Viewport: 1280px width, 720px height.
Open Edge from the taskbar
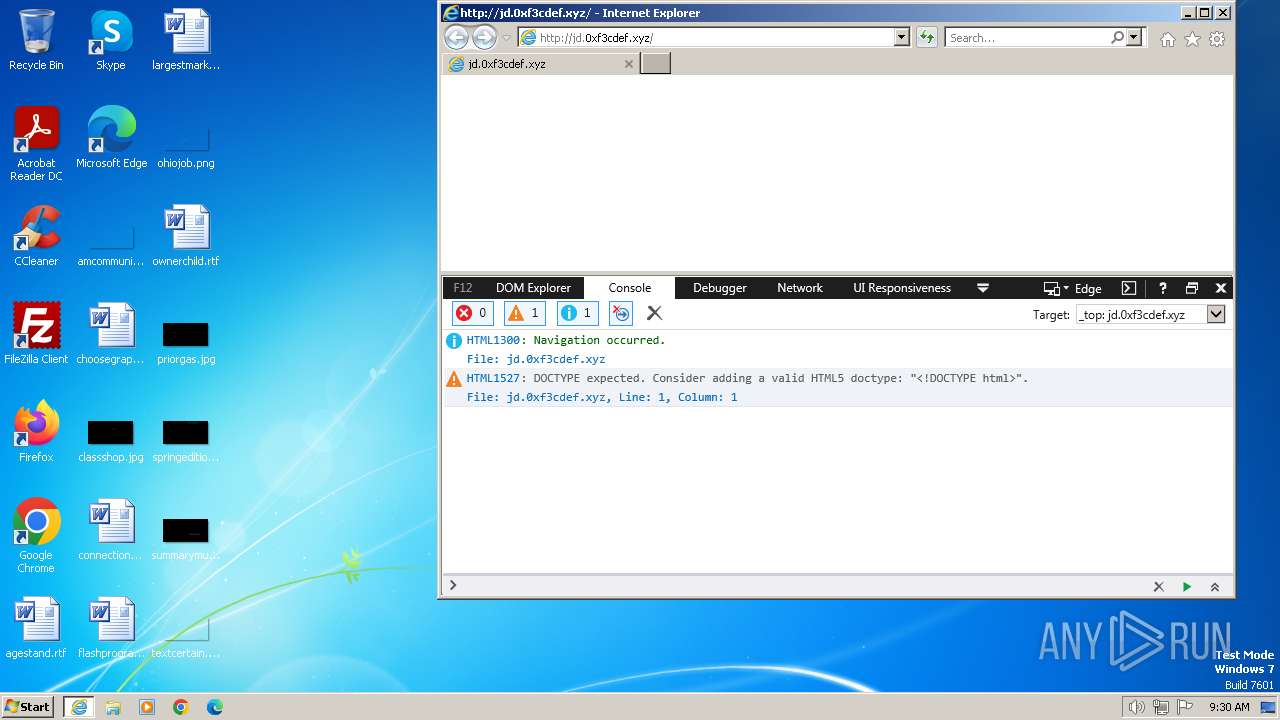point(214,707)
